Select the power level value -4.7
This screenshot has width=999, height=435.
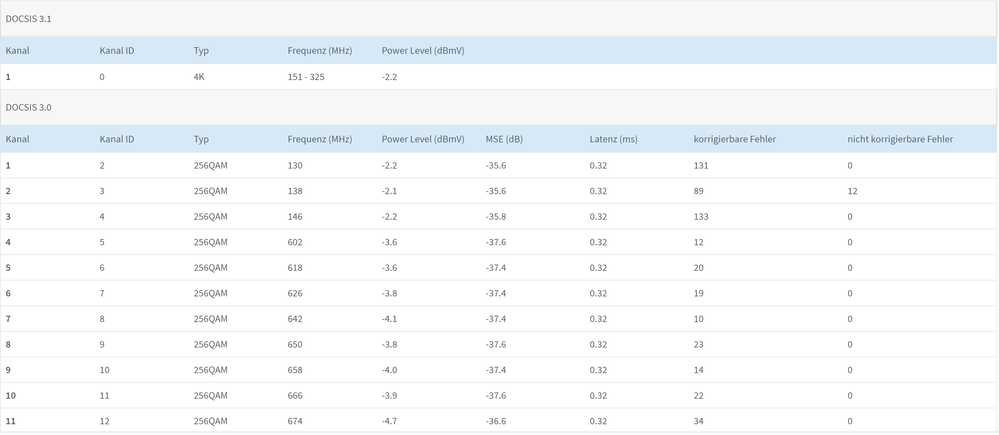click(x=391, y=421)
